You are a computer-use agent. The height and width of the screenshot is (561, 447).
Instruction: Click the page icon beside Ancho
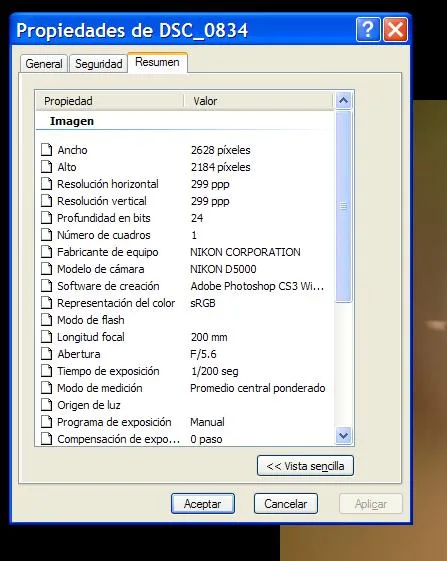coord(46,150)
